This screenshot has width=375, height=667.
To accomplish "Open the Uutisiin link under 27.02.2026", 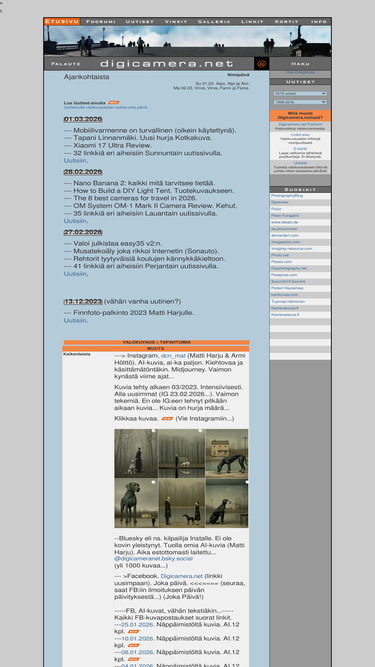I will point(75,274).
